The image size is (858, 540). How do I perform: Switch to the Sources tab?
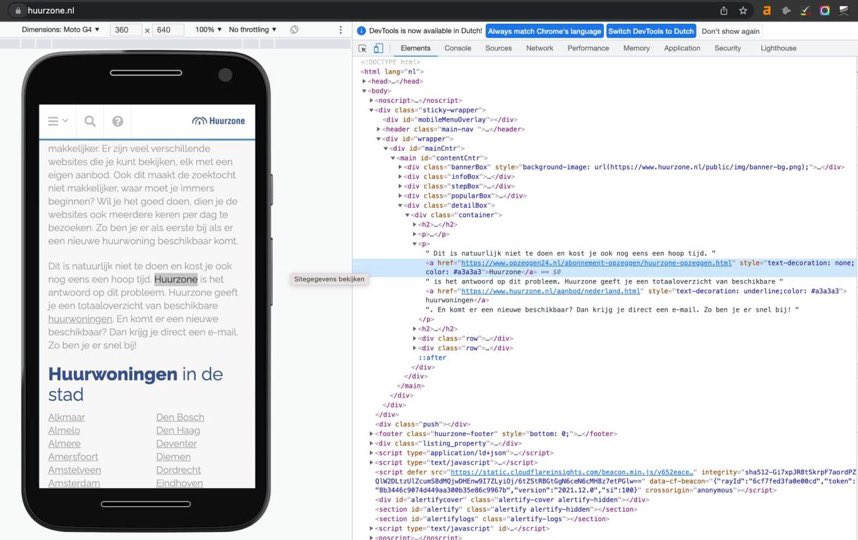pos(498,48)
